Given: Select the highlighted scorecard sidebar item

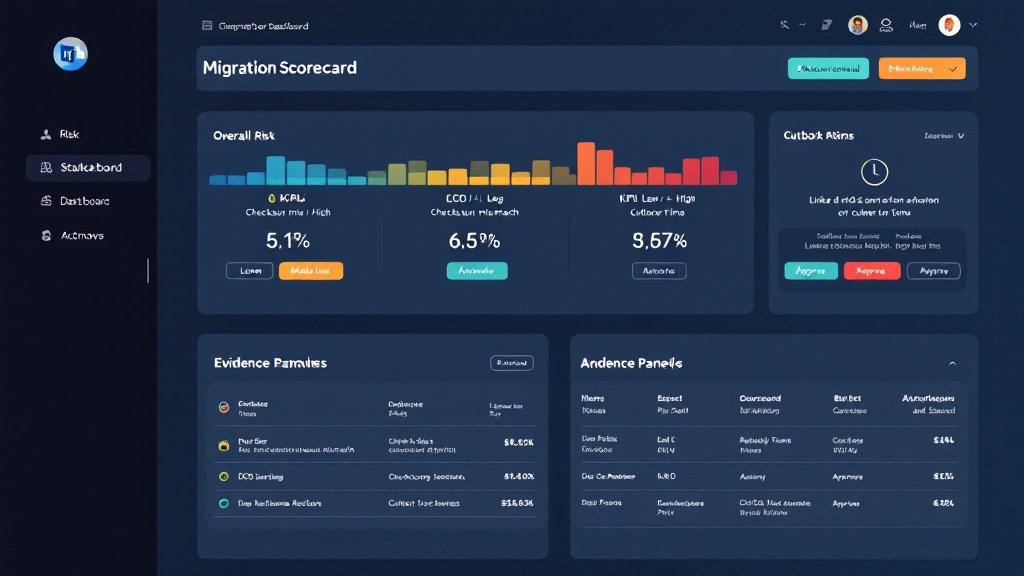Looking at the screenshot, I should coord(88,168).
